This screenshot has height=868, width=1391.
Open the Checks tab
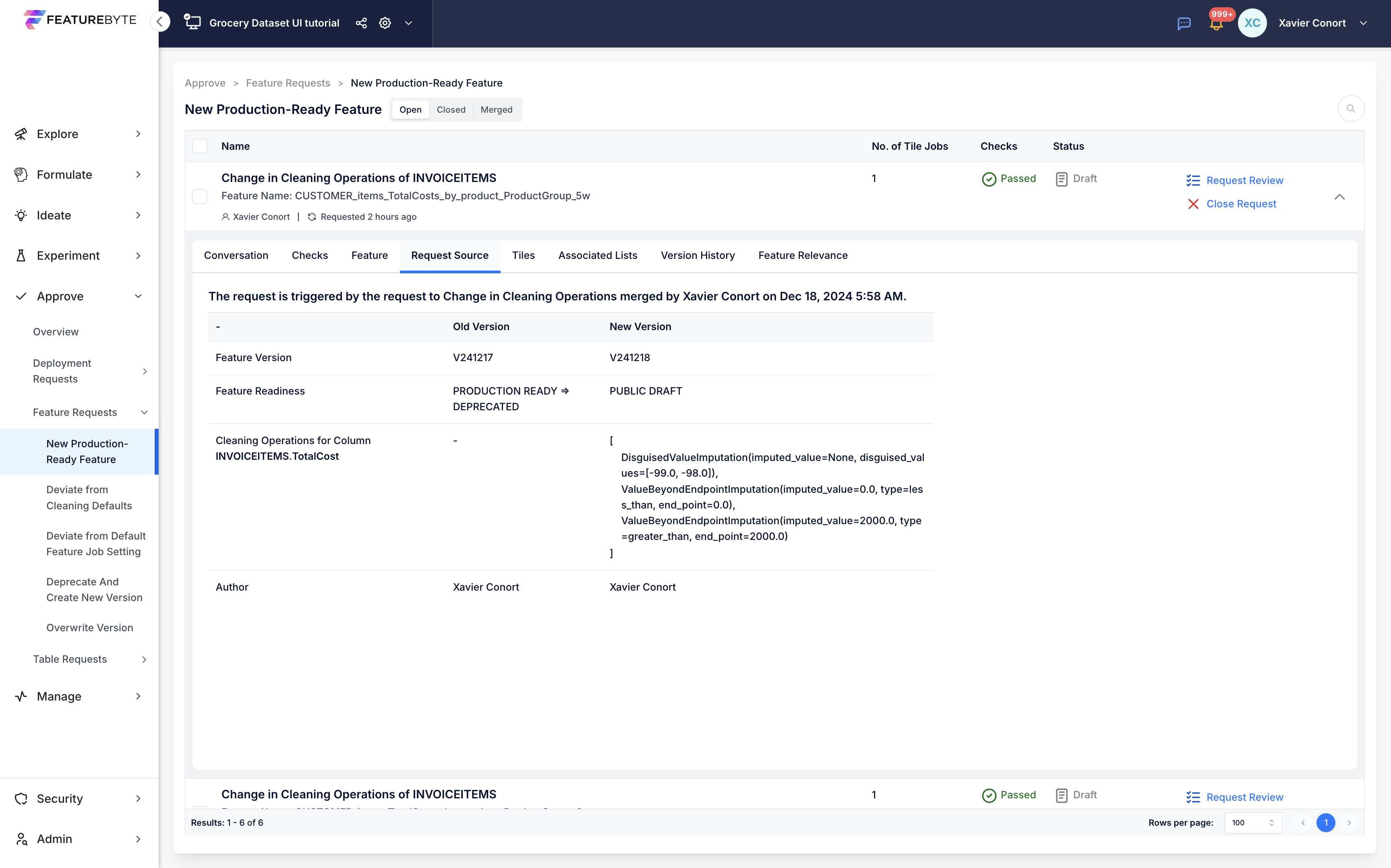tap(309, 256)
